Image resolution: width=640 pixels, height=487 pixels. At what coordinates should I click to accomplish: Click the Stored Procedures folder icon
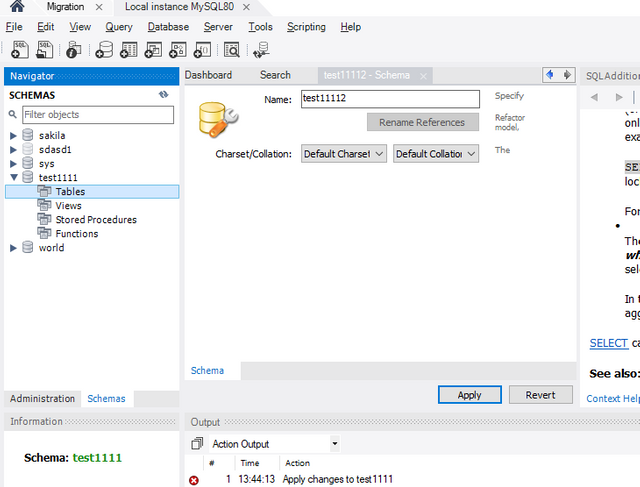(44, 219)
